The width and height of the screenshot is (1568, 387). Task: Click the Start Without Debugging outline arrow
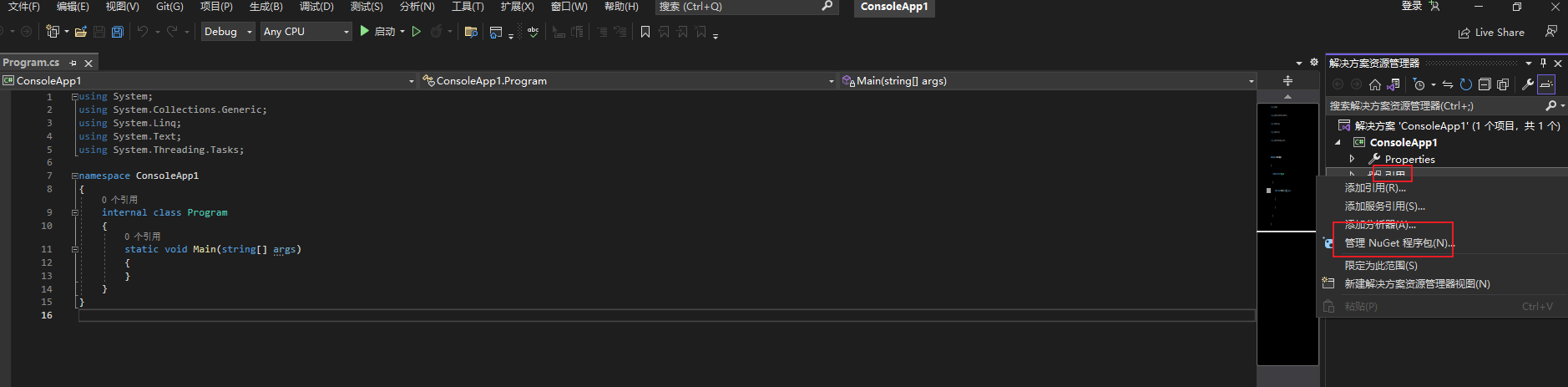tap(417, 32)
